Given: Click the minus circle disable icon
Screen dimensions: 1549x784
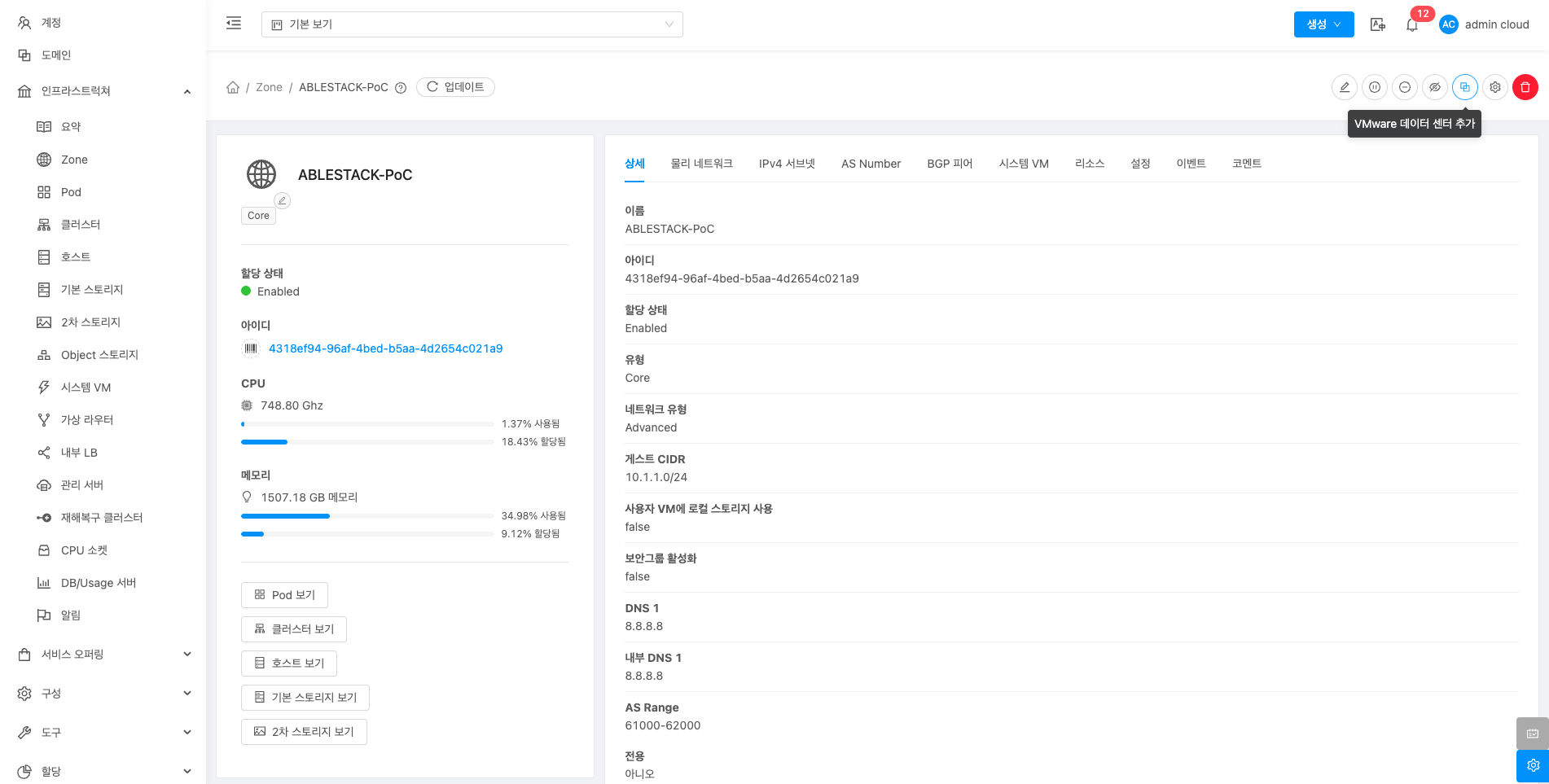Looking at the screenshot, I should pos(1405,87).
